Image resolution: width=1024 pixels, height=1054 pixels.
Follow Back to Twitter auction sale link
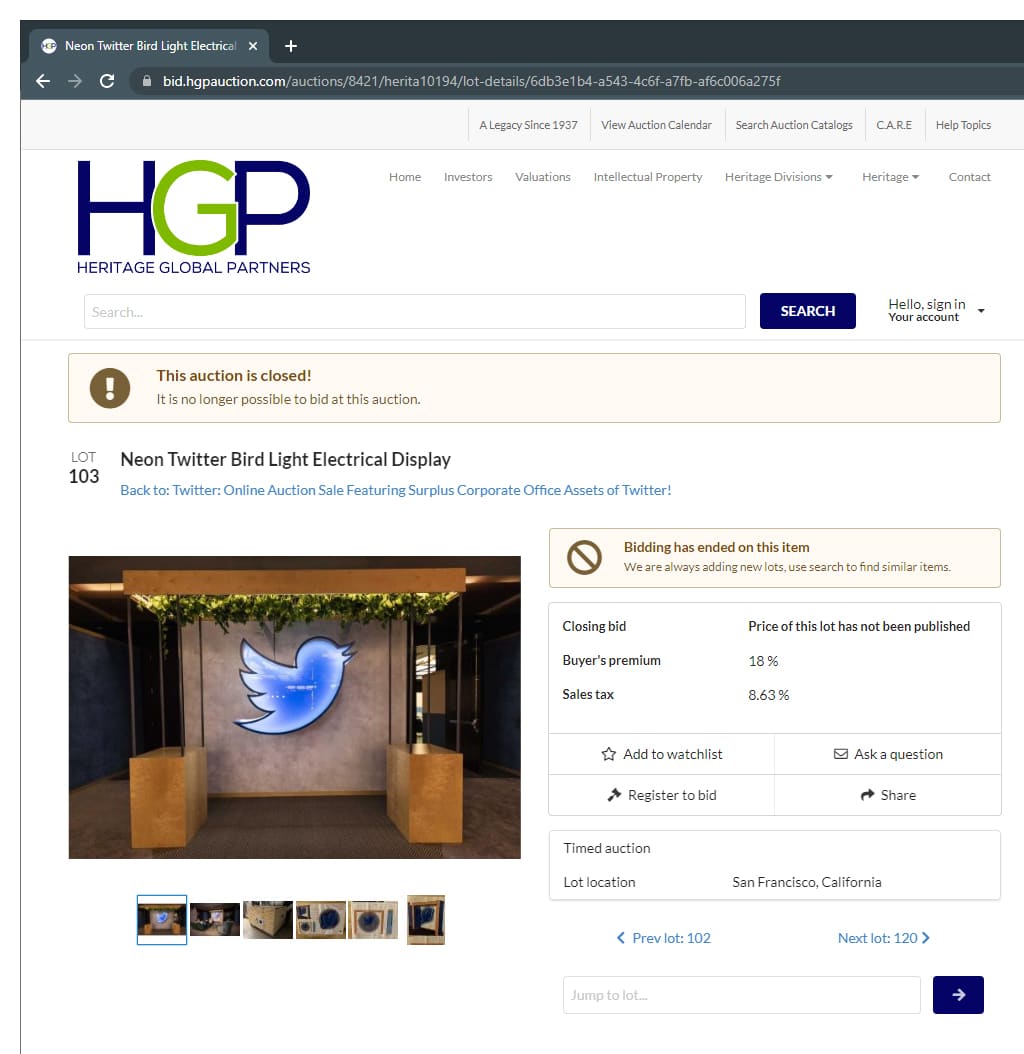point(395,490)
